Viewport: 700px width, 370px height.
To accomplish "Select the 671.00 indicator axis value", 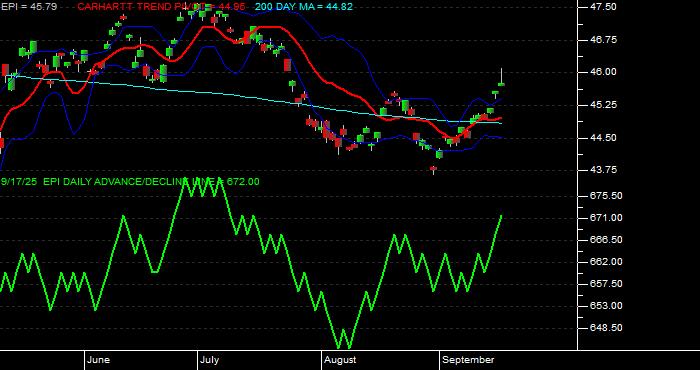I will pos(605,218).
